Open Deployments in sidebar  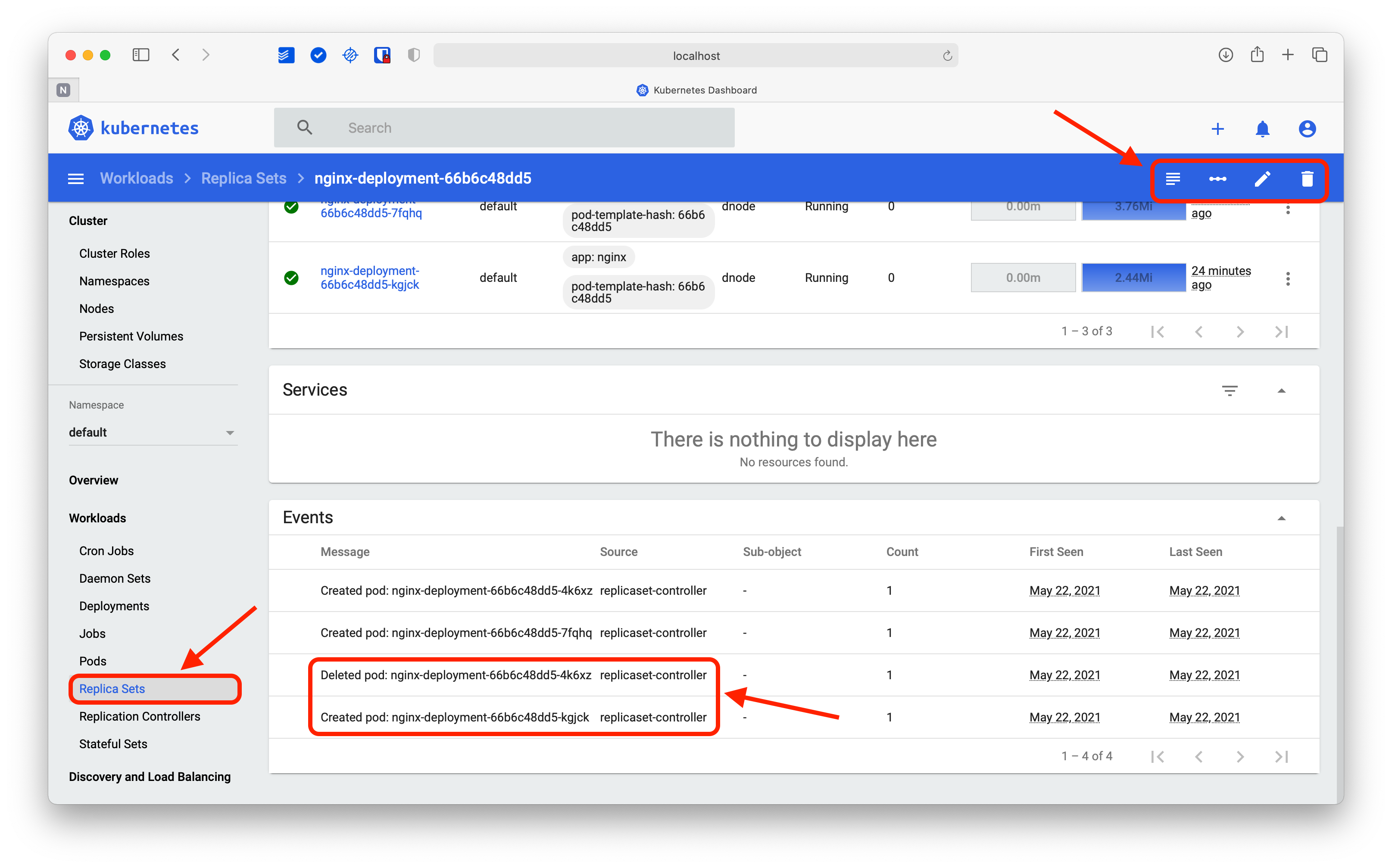tap(114, 606)
